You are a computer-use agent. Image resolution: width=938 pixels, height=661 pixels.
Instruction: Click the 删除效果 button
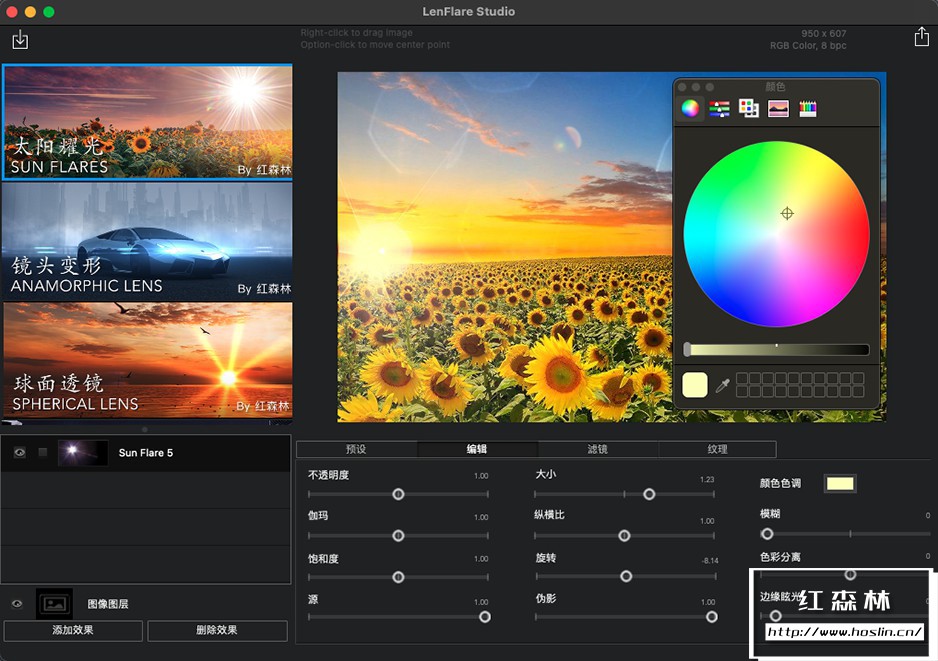[x=217, y=630]
